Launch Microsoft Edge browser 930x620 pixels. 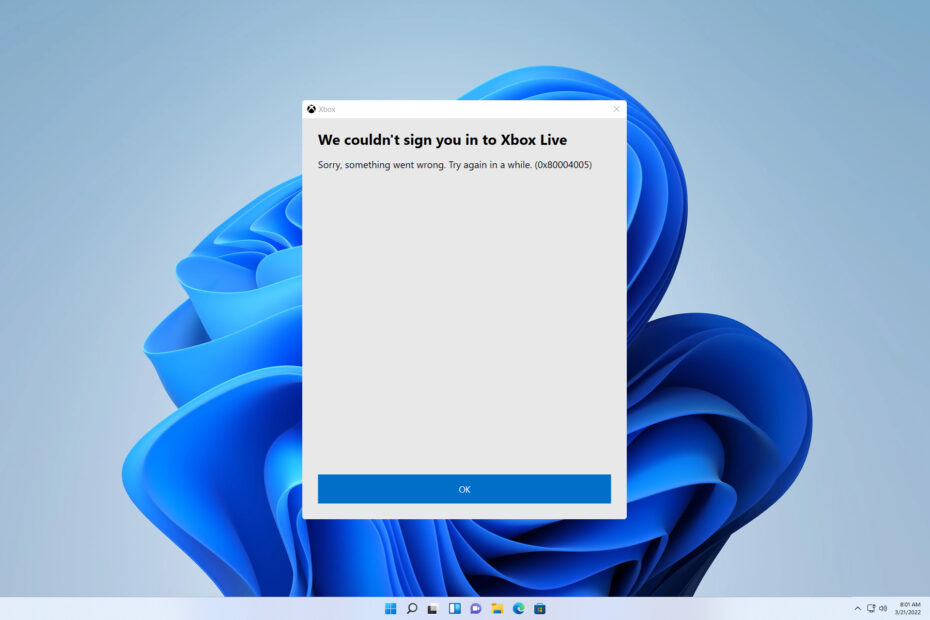click(x=518, y=608)
